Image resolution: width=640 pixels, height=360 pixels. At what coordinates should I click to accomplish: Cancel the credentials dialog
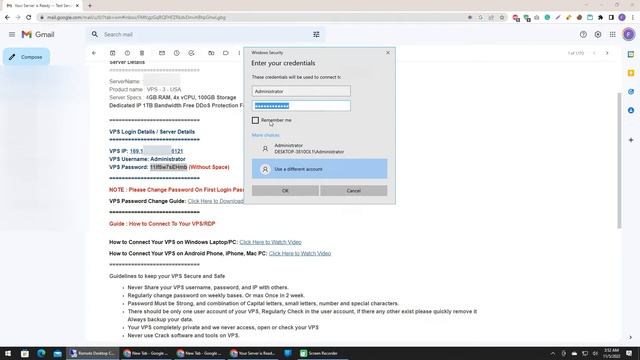tap(353, 191)
